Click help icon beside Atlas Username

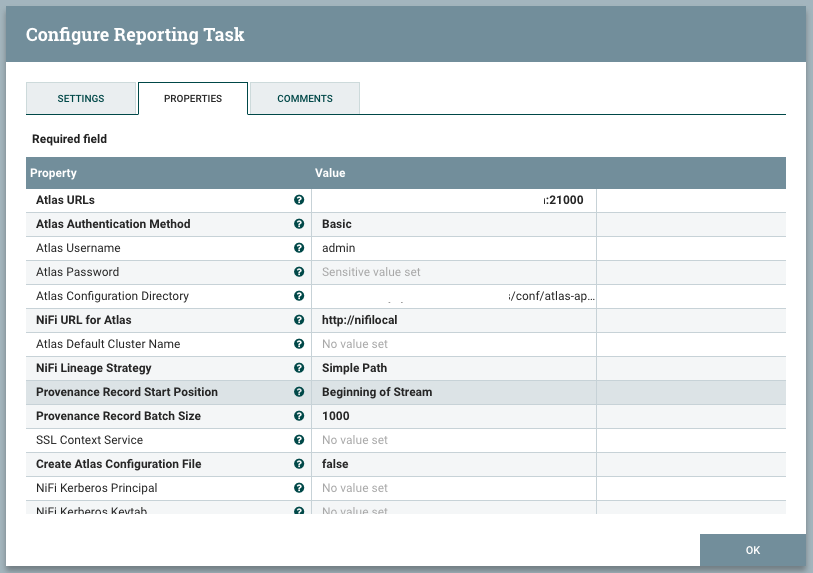299,248
